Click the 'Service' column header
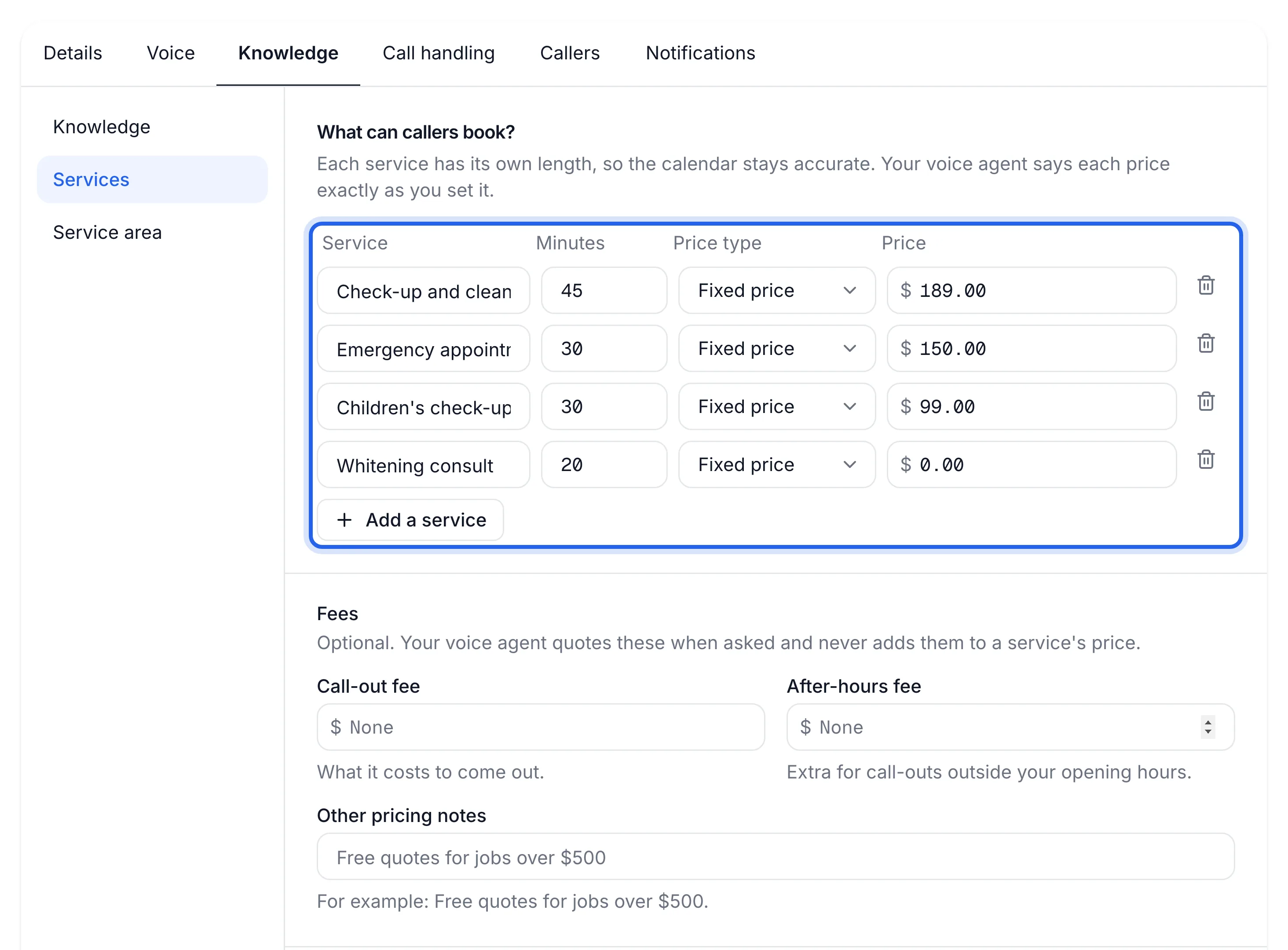The image size is (1288, 950). pos(355,243)
